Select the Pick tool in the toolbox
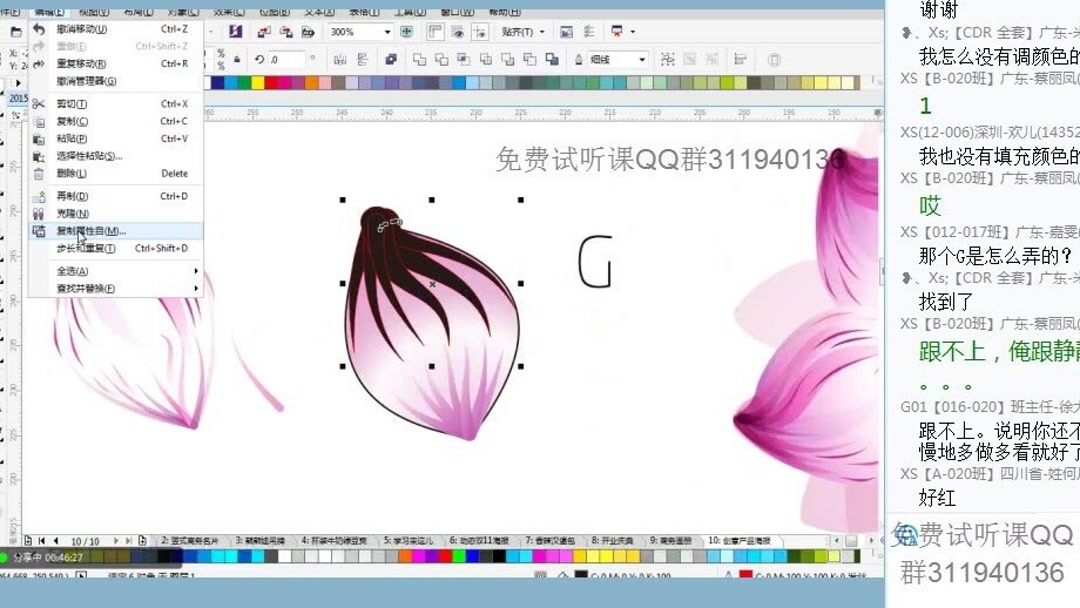1080x608 pixels. (6, 90)
